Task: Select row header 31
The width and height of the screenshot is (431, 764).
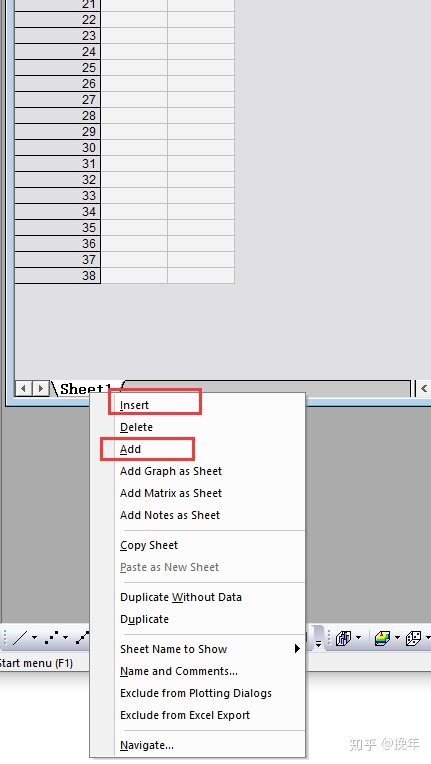Action: pos(57,164)
